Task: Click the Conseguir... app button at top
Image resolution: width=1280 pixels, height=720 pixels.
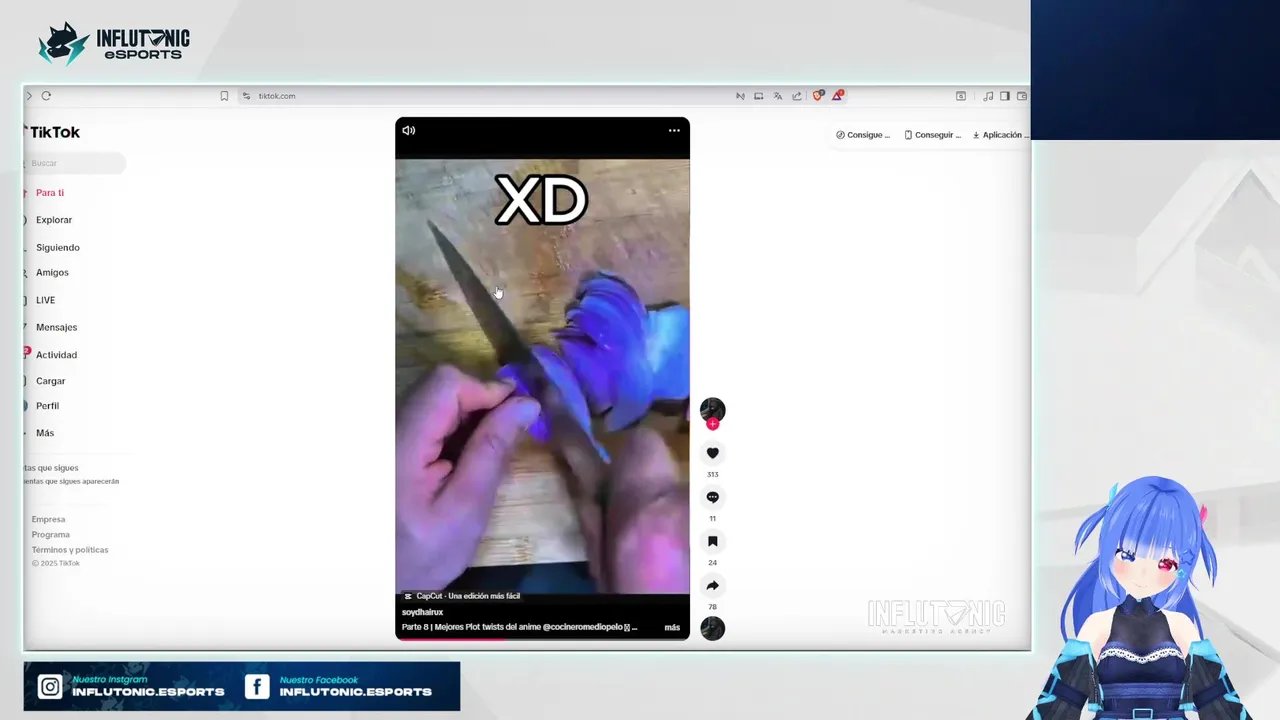Action: tap(932, 135)
